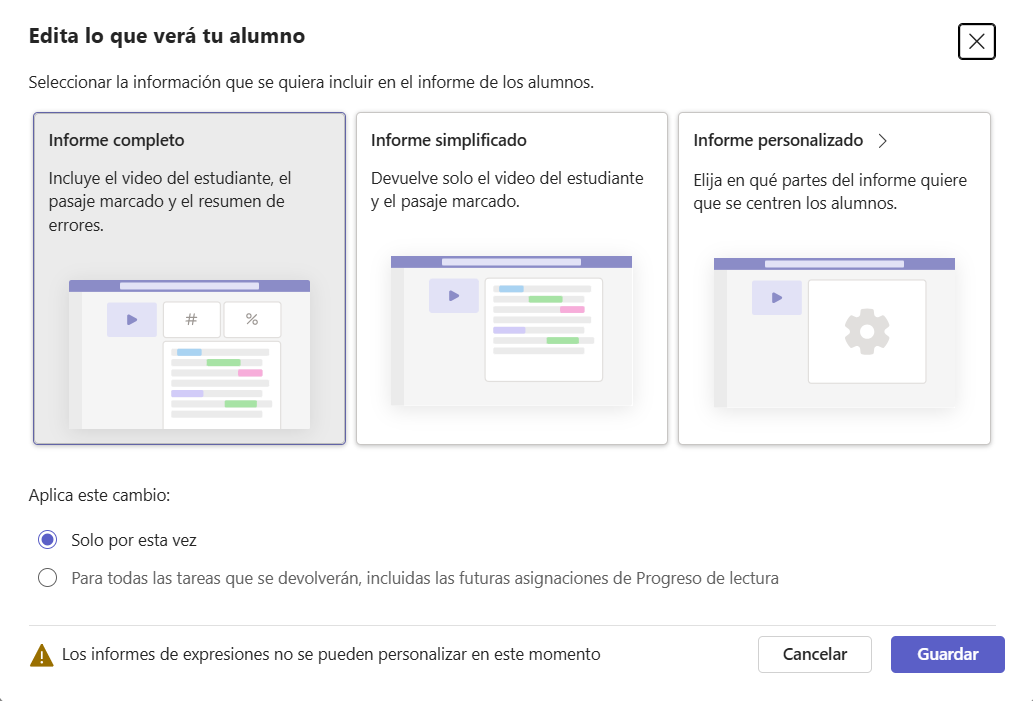Click 'Incluye el video del estudiante' description
The width and height of the screenshot is (1033, 701).
pyautogui.click(x=170, y=202)
